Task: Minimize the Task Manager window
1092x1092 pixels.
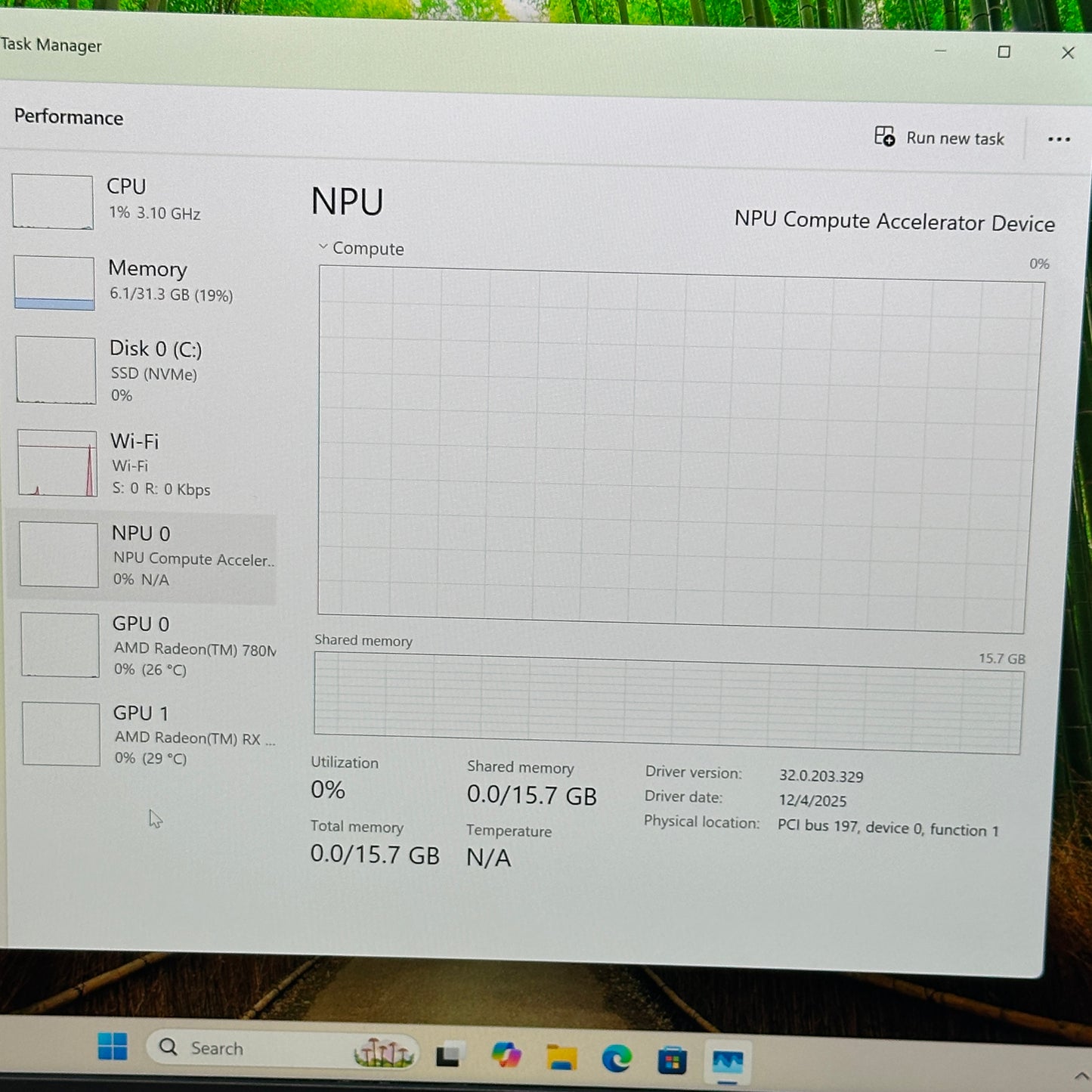Action: click(x=941, y=51)
